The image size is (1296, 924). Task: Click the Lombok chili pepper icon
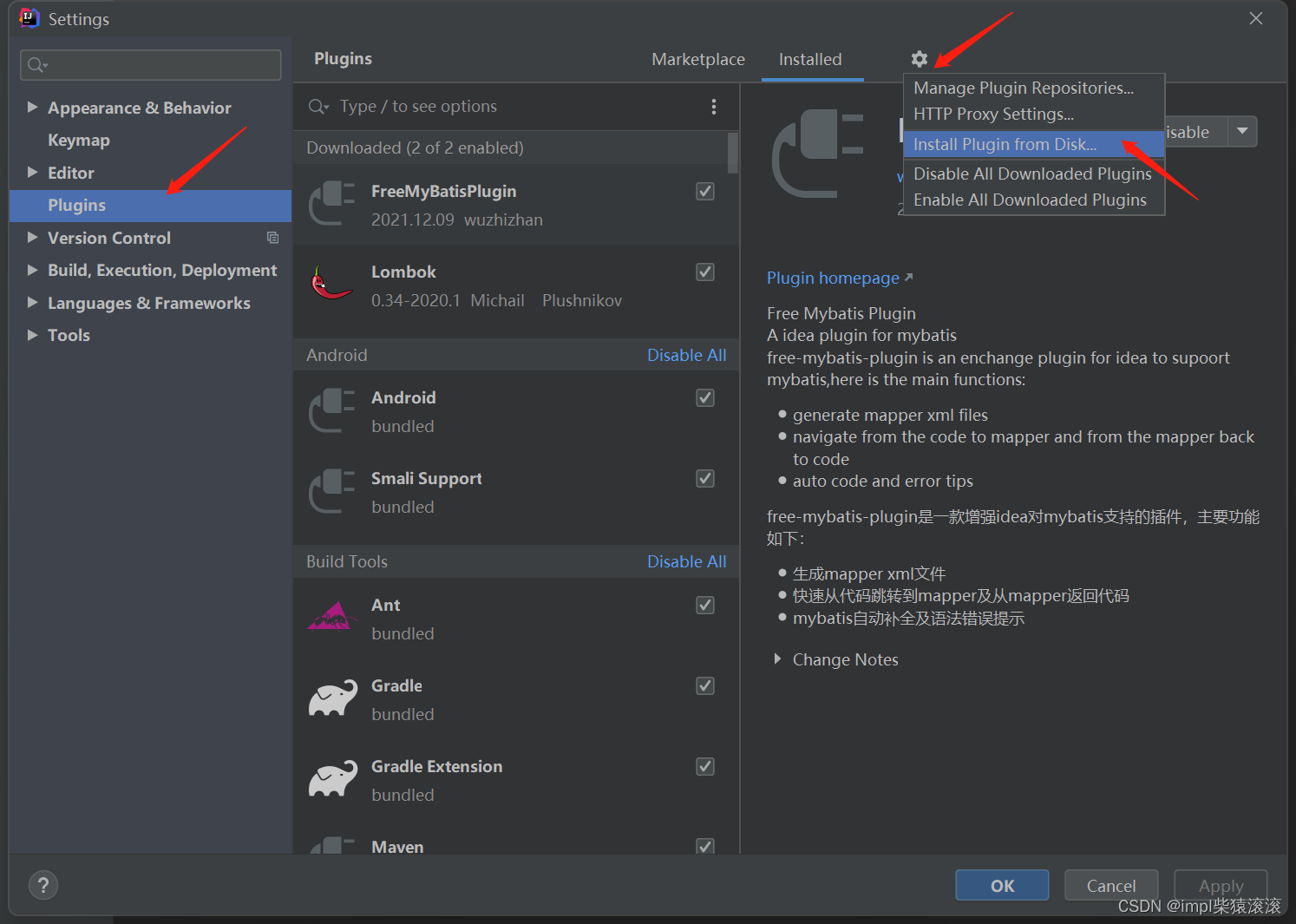click(331, 284)
